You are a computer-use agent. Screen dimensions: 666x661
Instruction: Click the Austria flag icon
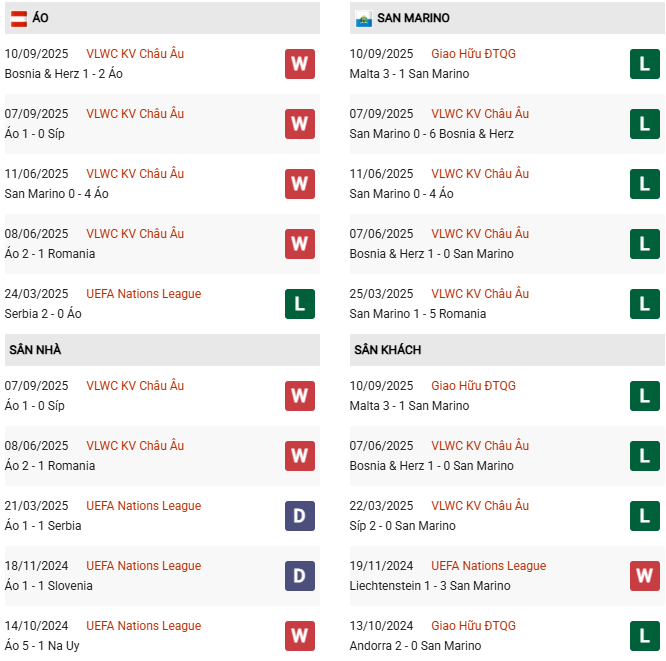(x=18, y=18)
